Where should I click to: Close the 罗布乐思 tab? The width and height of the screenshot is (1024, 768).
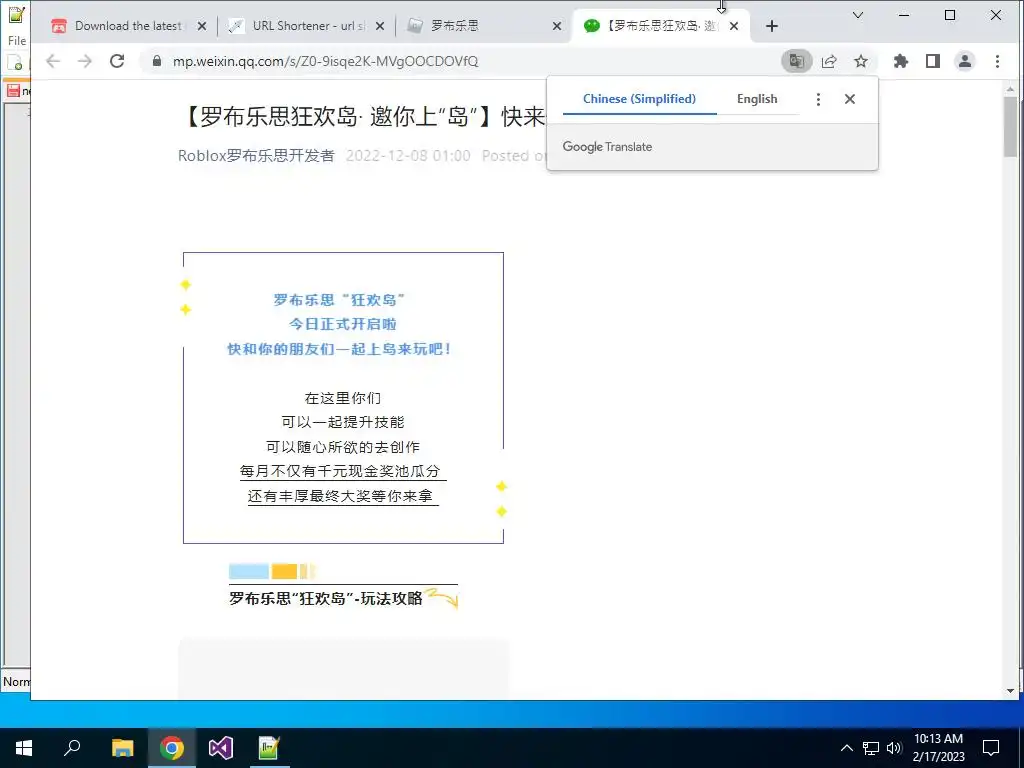pos(556,26)
